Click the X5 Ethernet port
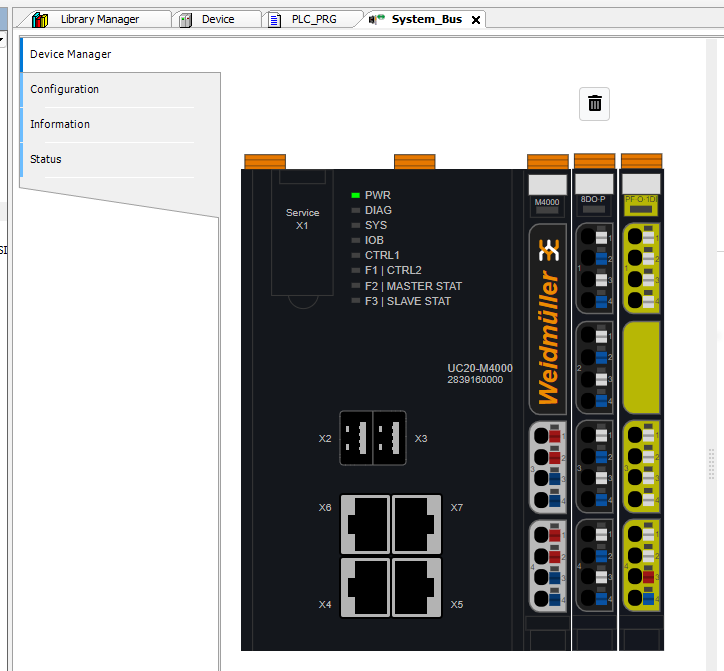This screenshot has width=724, height=671. click(x=416, y=587)
